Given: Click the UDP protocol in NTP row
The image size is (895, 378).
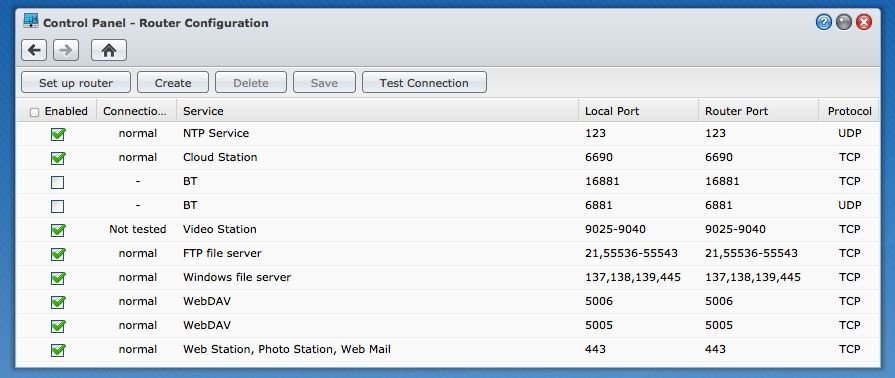Looking at the screenshot, I should [849, 133].
